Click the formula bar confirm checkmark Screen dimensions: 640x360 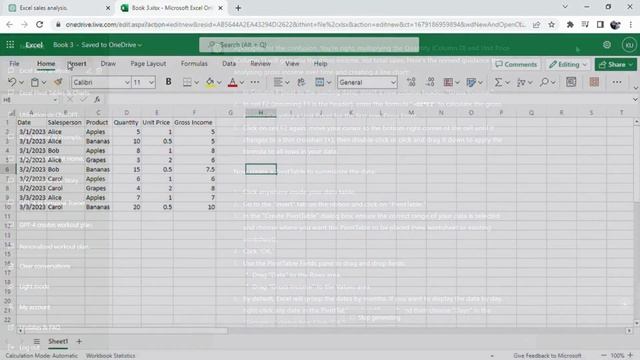(x=83, y=99)
